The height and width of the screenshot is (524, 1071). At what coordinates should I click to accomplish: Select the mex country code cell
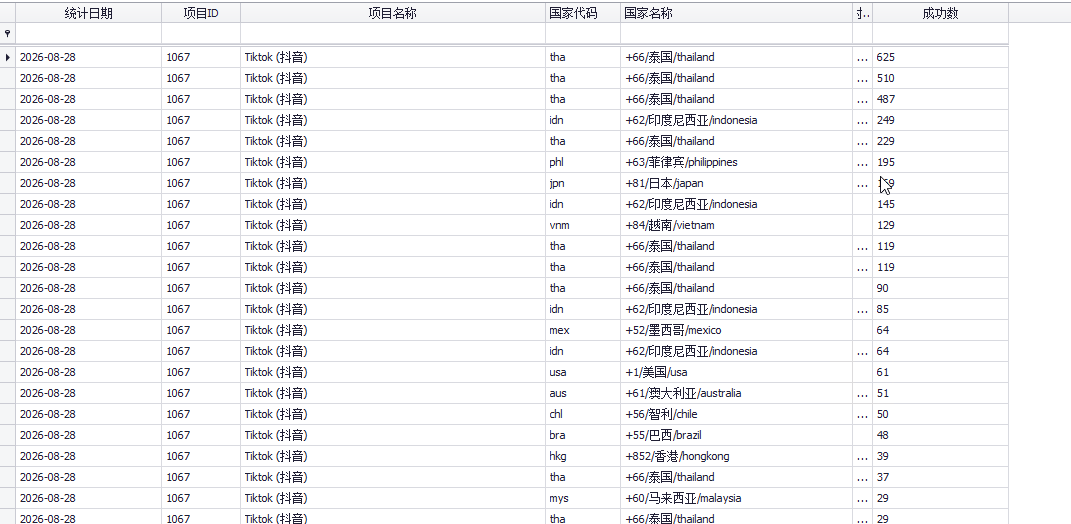(x=583, y=331)
